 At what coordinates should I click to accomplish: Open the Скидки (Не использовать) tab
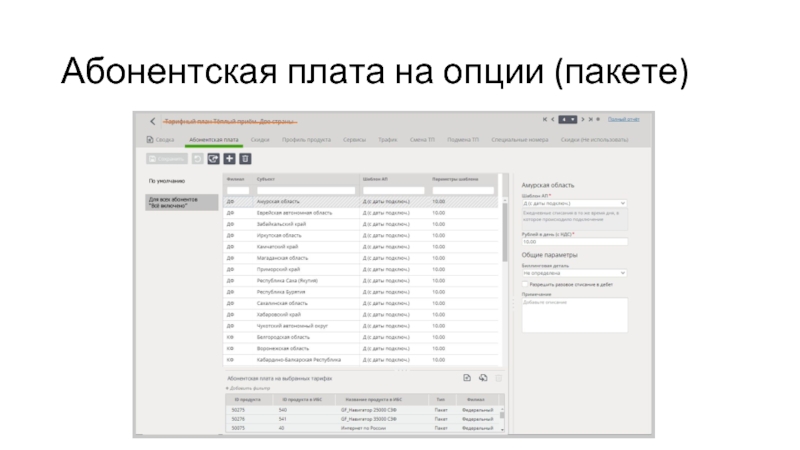pos(594,140)
